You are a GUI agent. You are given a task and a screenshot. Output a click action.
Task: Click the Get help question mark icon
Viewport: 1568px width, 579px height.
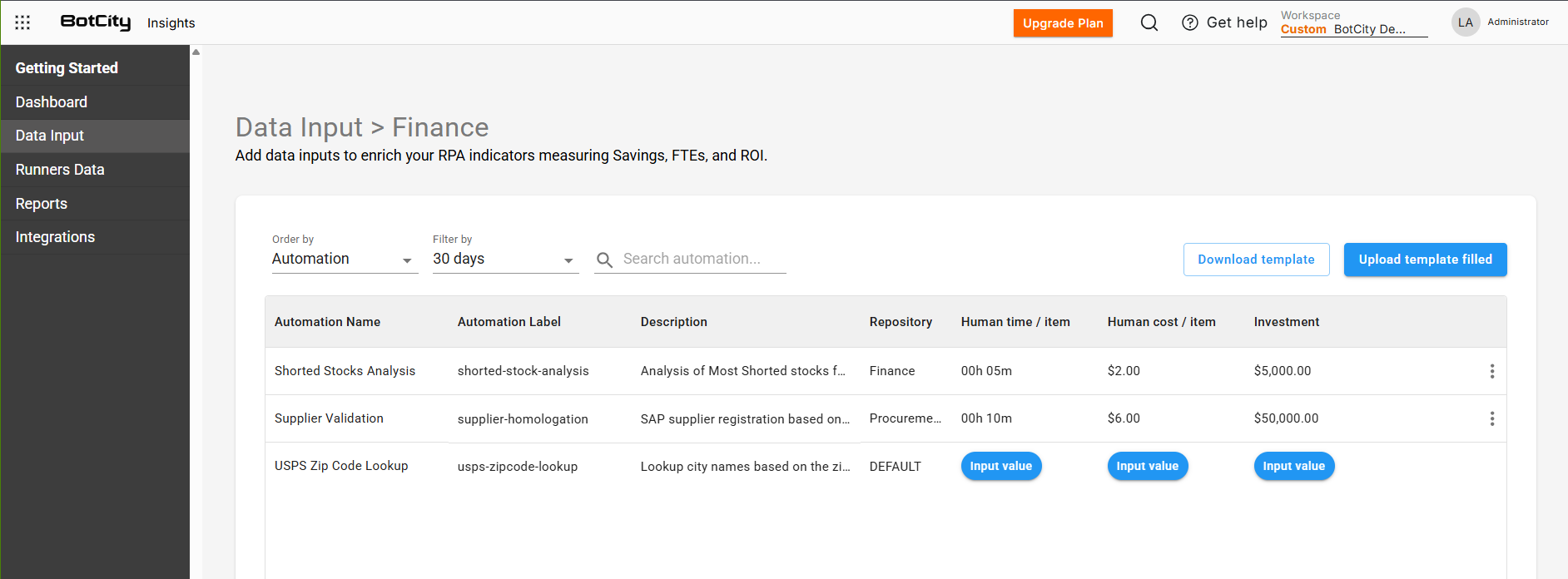[x=1190, y=22]
